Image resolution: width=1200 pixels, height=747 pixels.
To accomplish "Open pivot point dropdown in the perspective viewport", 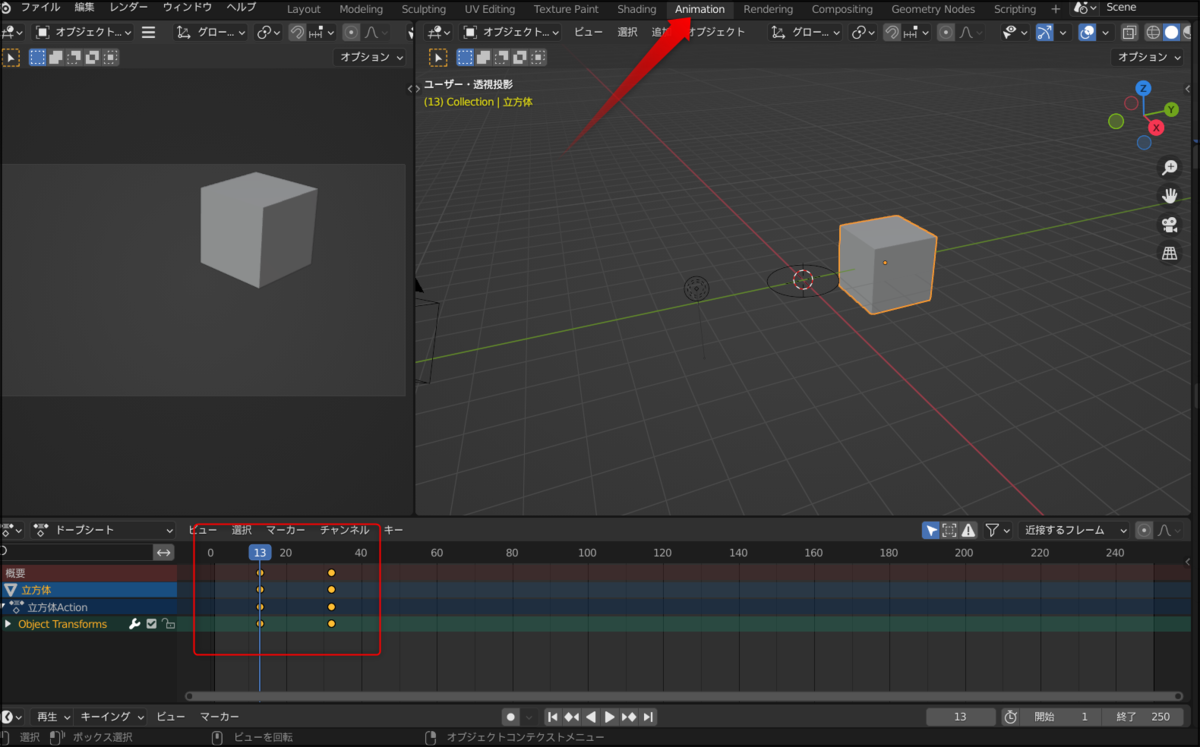I will click(863, 32).
